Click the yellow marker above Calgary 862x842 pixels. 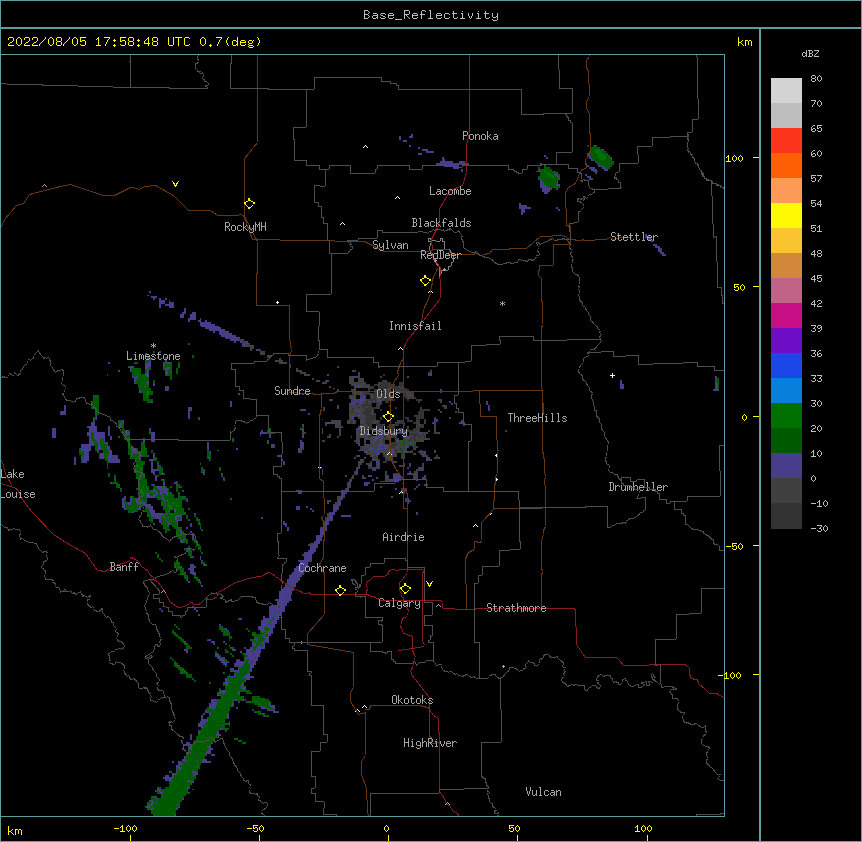click(x=405, y=589)
